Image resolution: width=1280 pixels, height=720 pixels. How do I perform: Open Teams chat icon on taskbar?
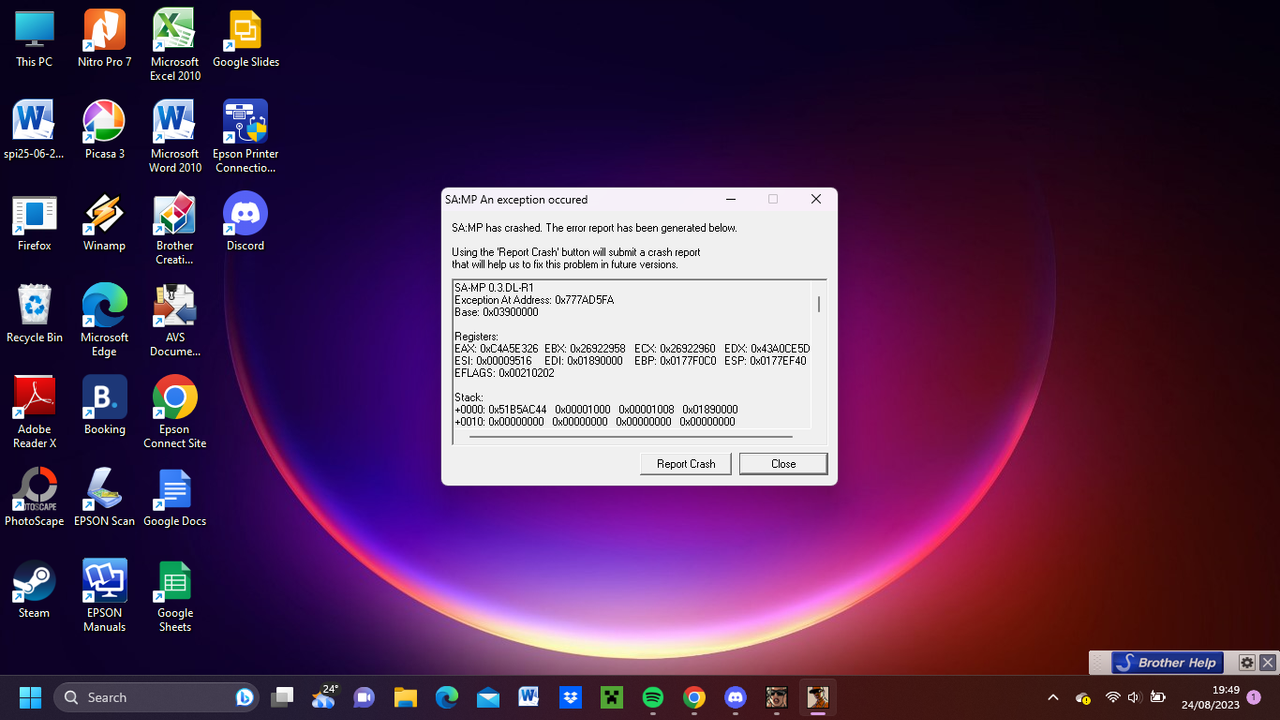pyautogui.click(x=364, y=697)
